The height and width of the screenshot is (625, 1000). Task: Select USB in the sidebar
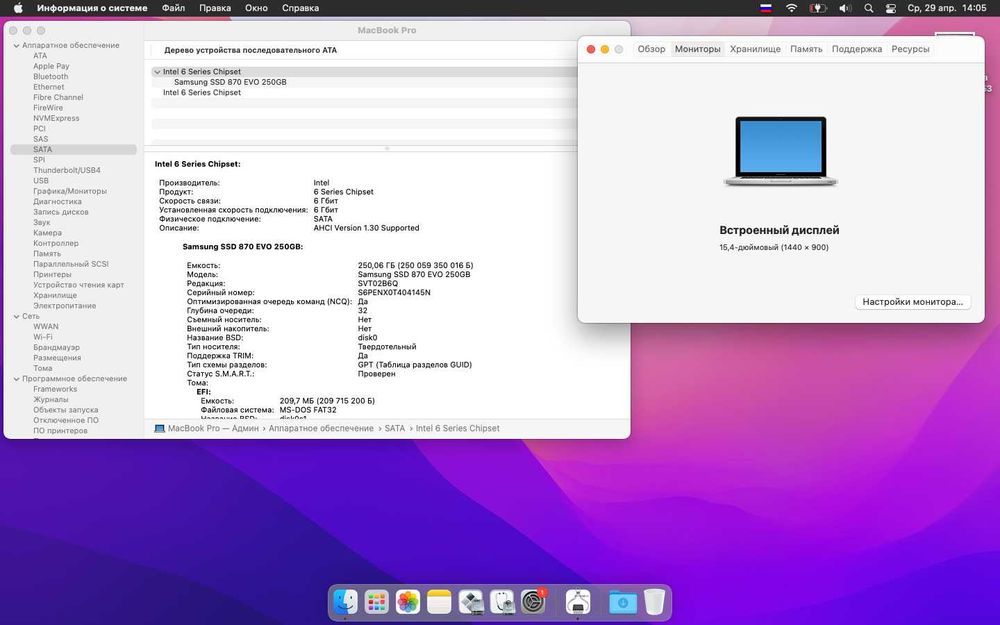[x=41, y=180]
